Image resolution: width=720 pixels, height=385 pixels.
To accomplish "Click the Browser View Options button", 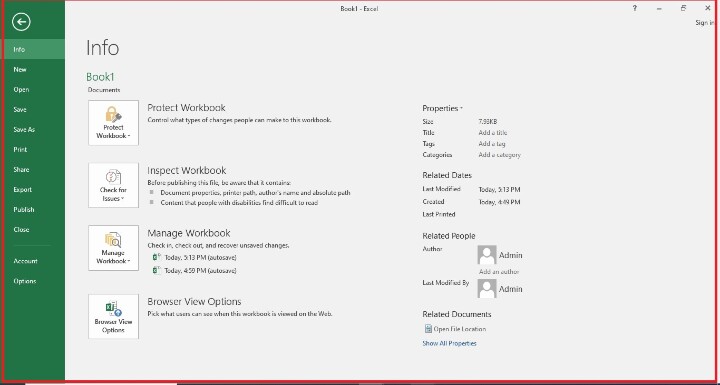I will tap(113, 317).
